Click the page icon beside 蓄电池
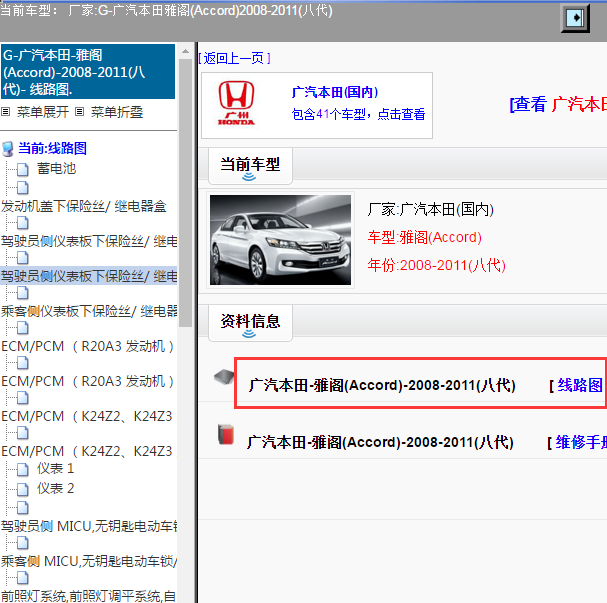The width and height of the screenshot is (607, 603). pyautogui.click(x=23, y=169)
